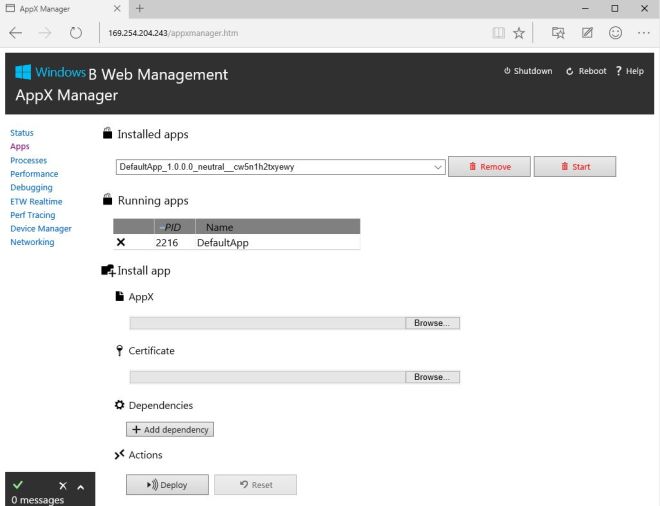Click the Make a Web Note icon

[x=588, y=33]
